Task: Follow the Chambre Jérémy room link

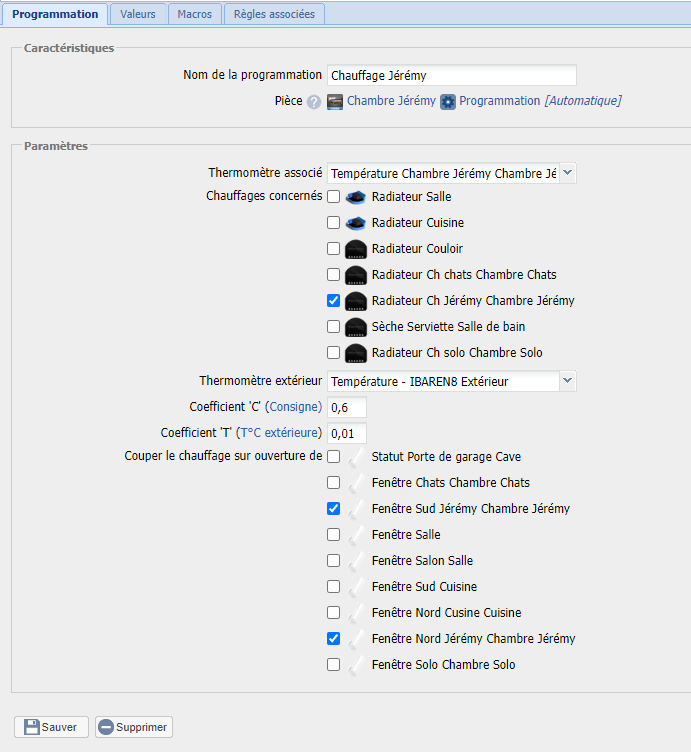Action: pyautogui.click(x=391, y=101)
